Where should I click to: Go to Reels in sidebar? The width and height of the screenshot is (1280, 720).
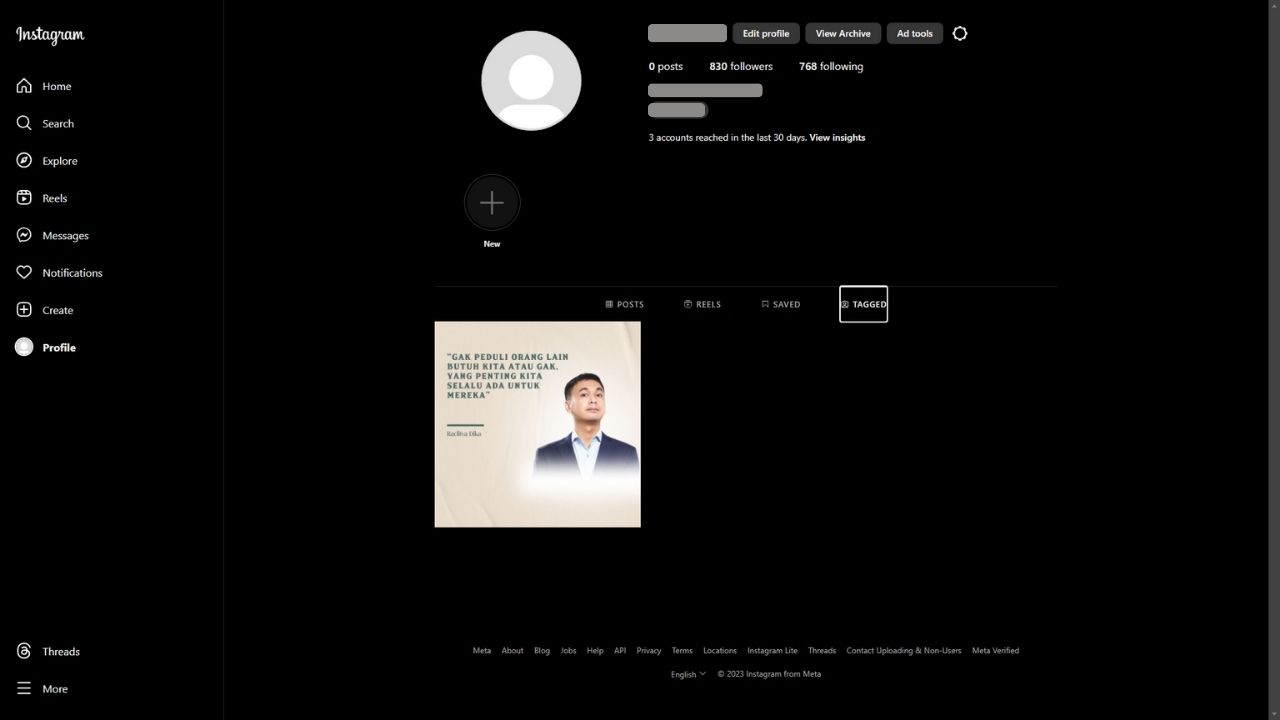click(24, 198)
